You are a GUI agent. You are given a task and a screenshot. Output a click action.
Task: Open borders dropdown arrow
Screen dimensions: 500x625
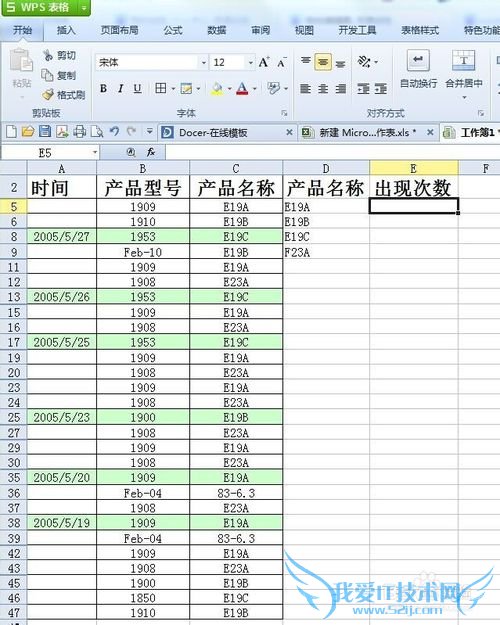point(173,88)
